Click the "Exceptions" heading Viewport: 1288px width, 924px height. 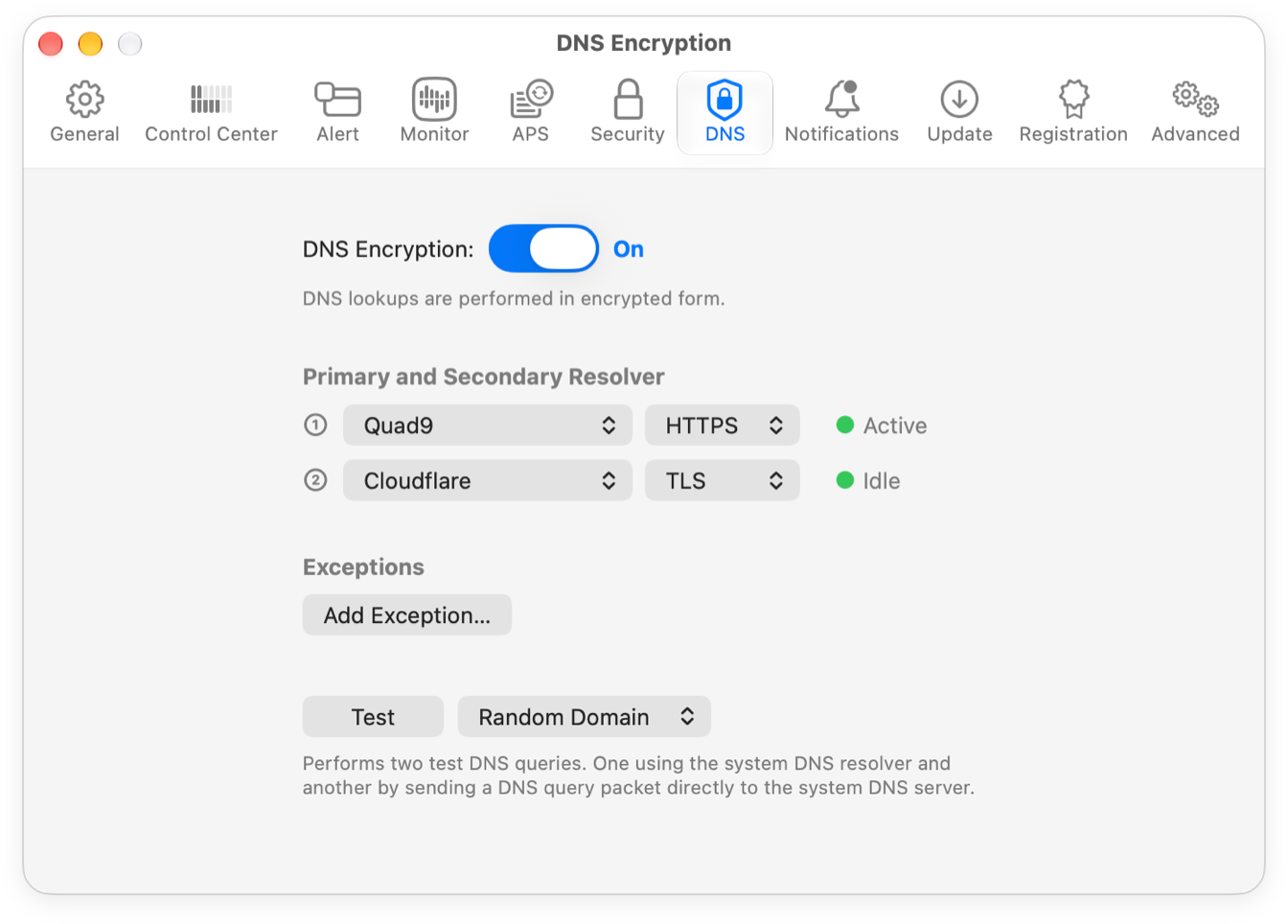tap(363, 567)
